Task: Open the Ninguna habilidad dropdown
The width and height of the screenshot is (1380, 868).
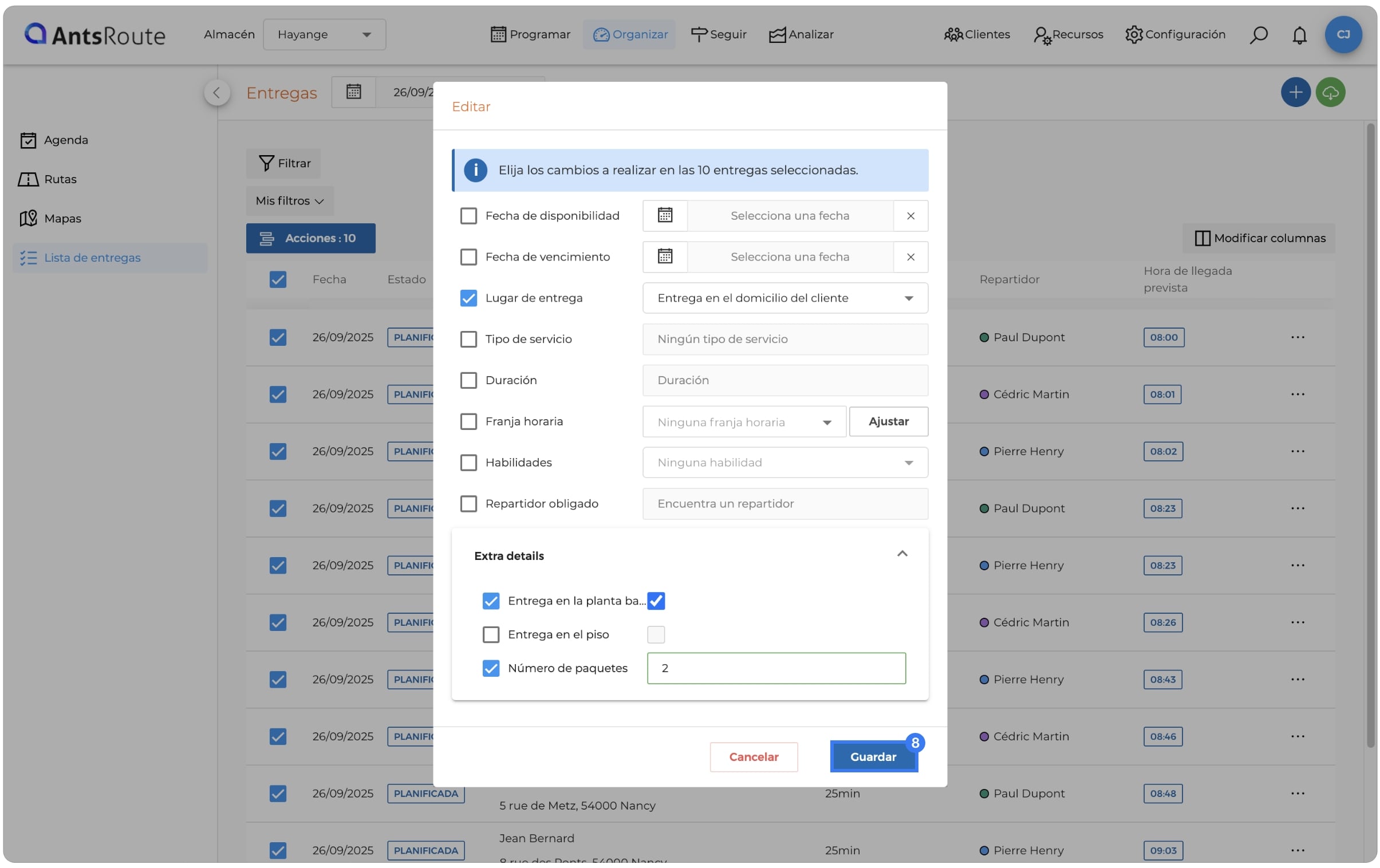Action: click(x=784, y=463)
